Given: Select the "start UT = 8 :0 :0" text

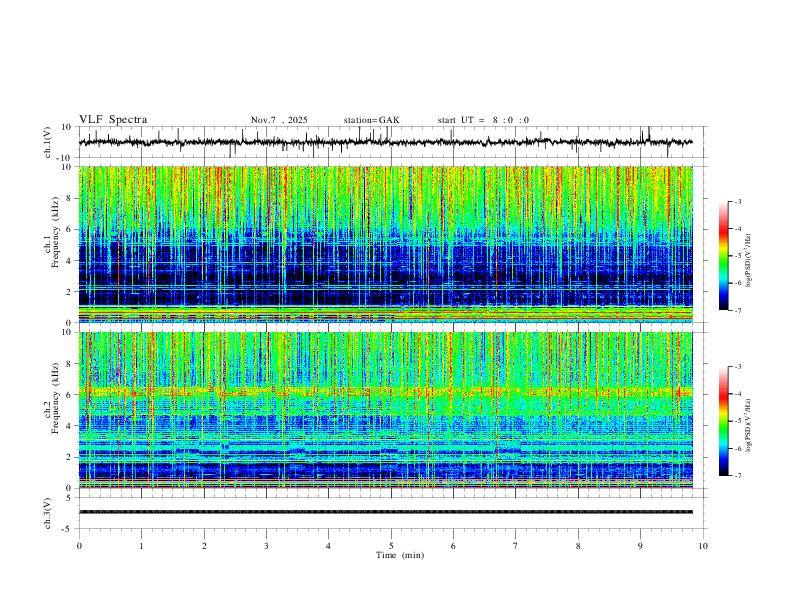Looking at the screenshot, I should pyautogui.click(x=483, y=120).
